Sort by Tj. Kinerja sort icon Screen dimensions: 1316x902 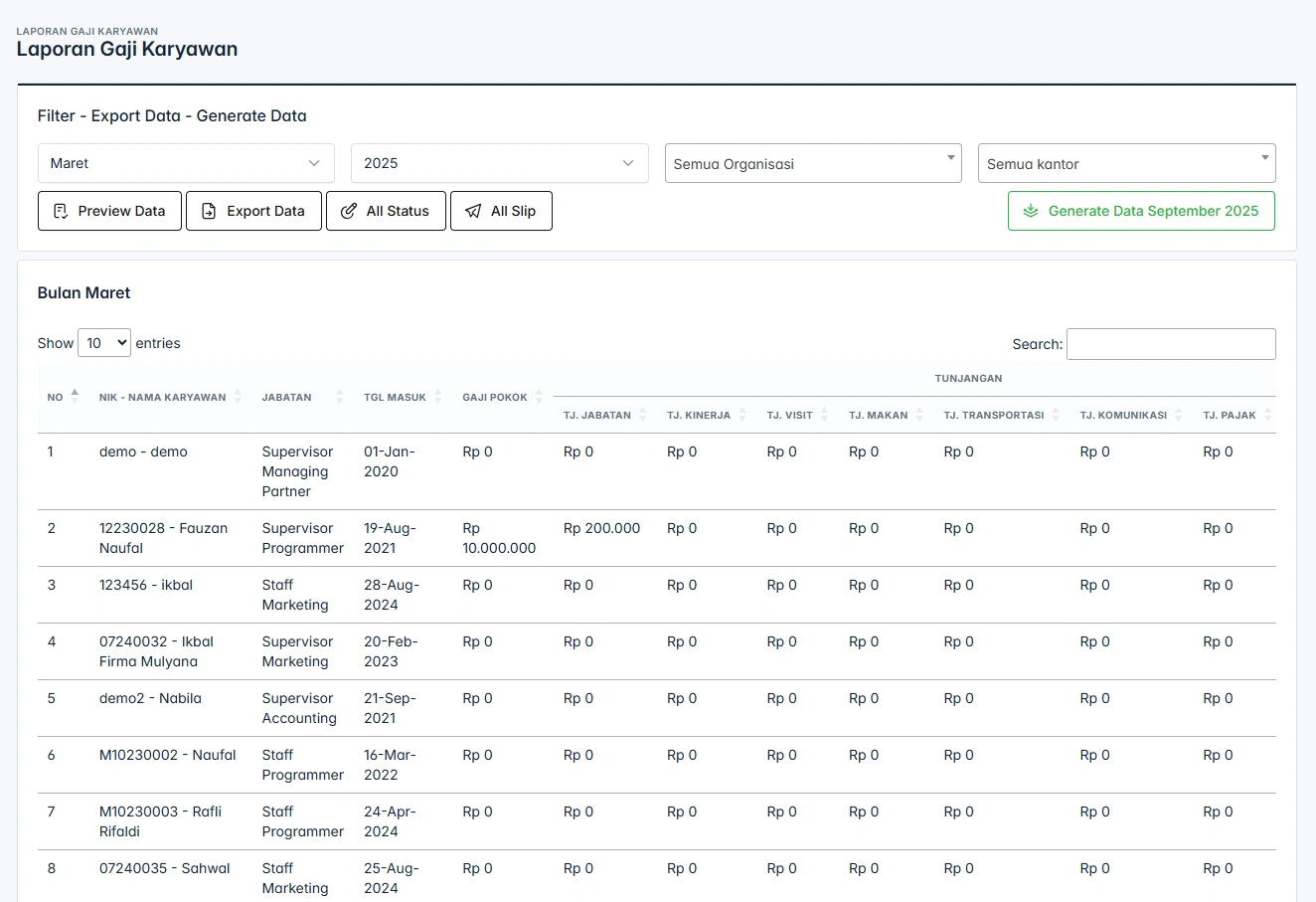[x=742, y=415]
